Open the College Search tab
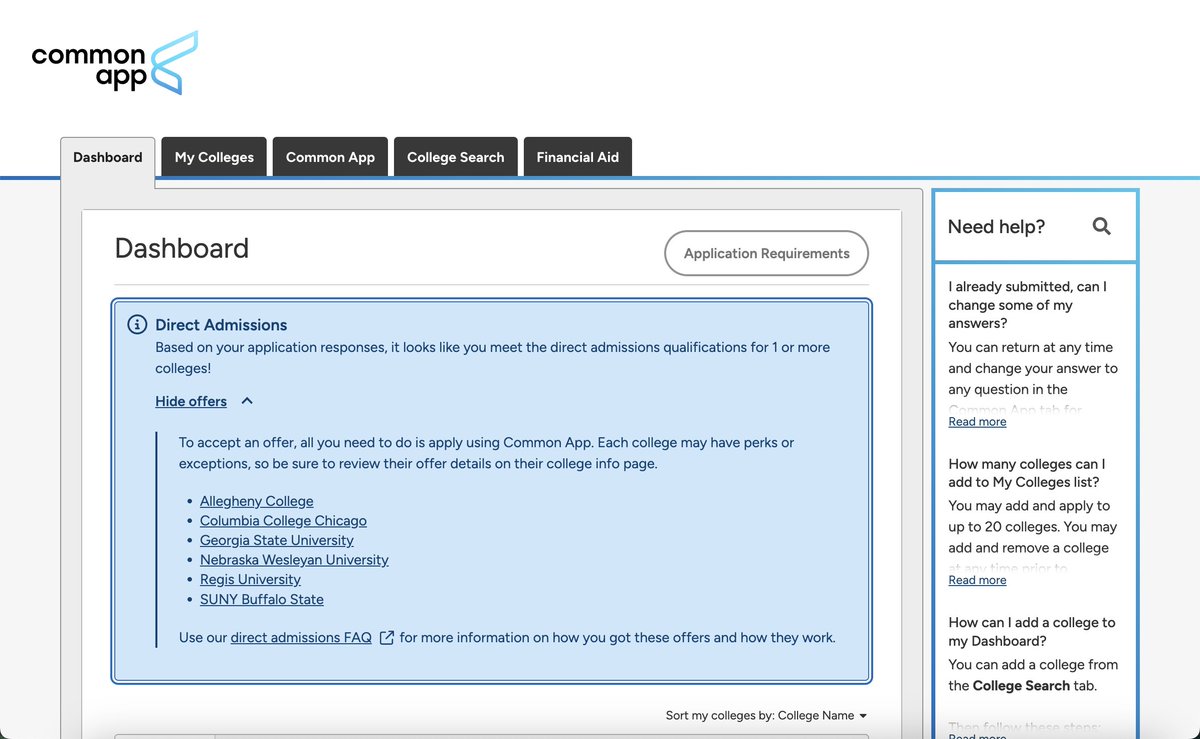The image size is (1200, 739). [455, 157]
